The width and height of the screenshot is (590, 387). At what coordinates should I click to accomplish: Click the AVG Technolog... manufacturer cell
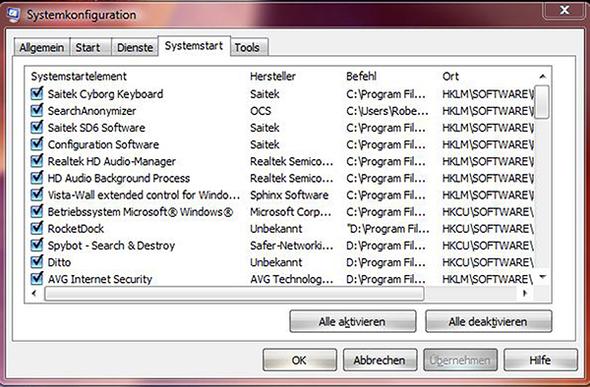coord(292,279)
